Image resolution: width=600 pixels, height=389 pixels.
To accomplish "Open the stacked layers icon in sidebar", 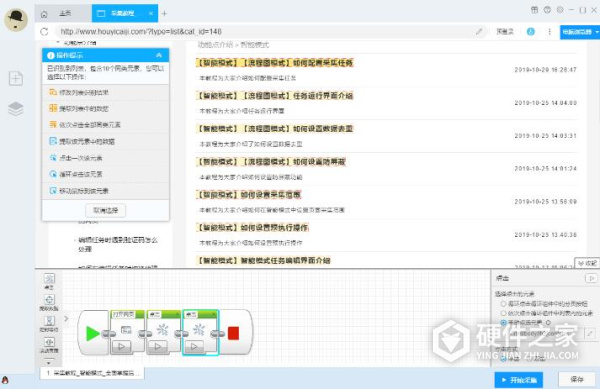I will [x=16, y=109].
